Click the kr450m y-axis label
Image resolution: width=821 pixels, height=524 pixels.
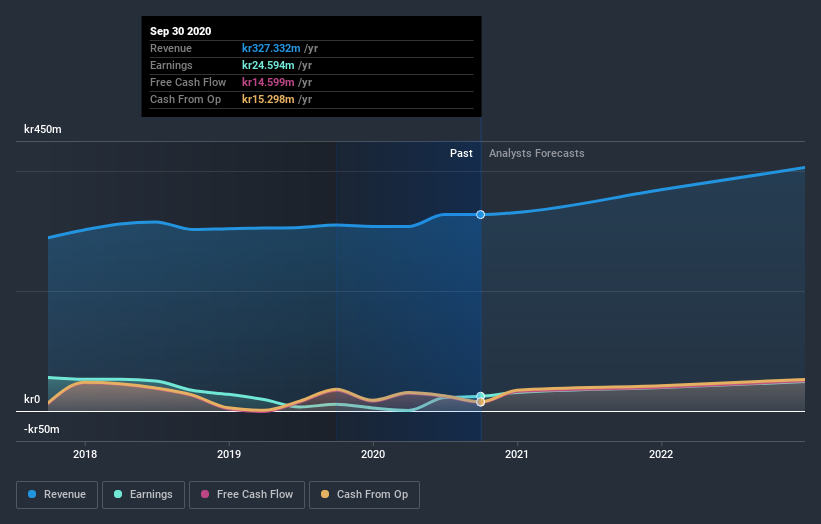tap(42, 129)
